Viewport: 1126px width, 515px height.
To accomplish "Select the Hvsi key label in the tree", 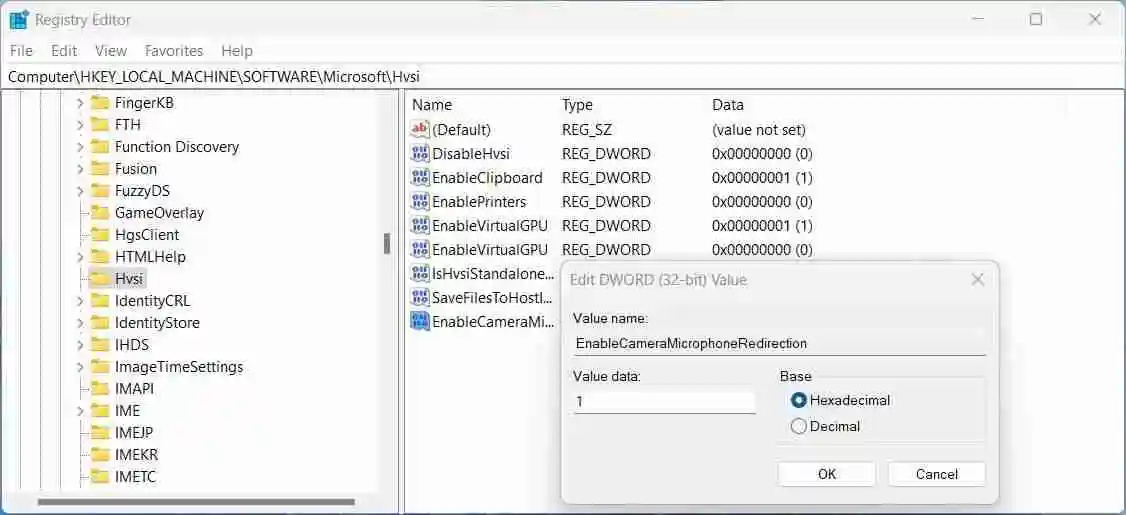I will (129, 279).
